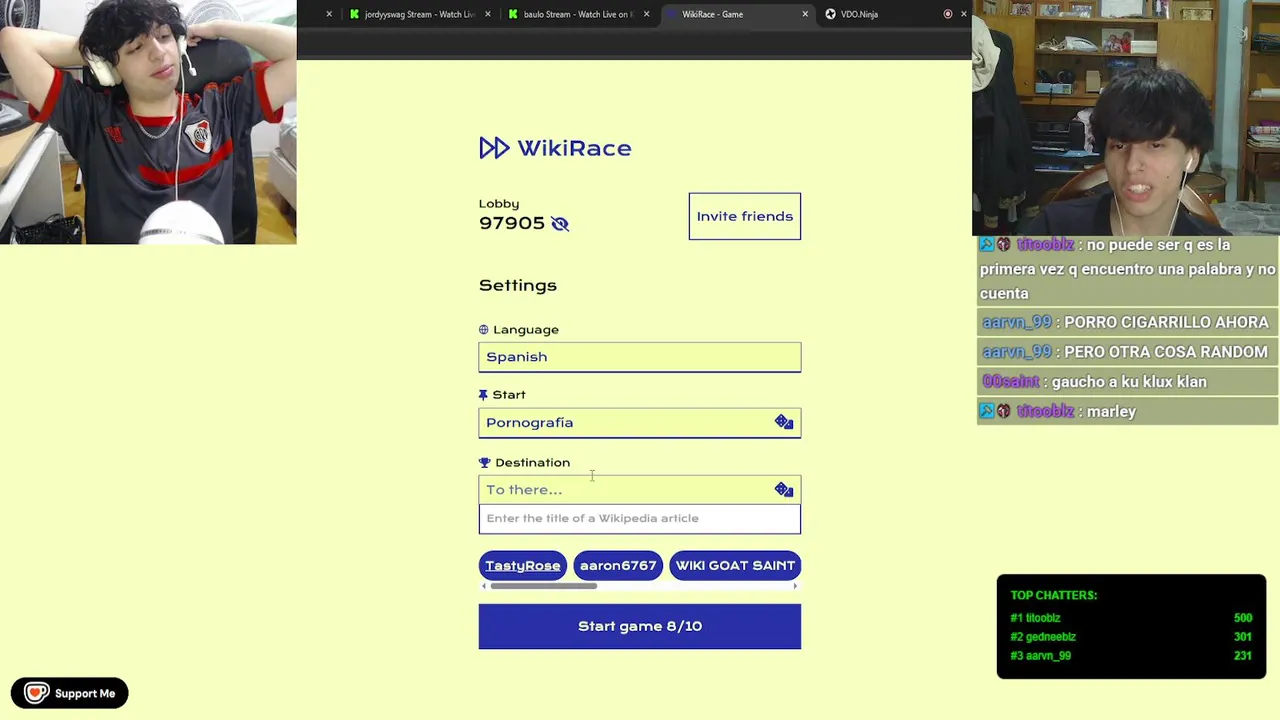Viewport: 1280px width, 720px height.
Task: Close the VDO.Ninja tab
Action: click(x=964, y=14)
